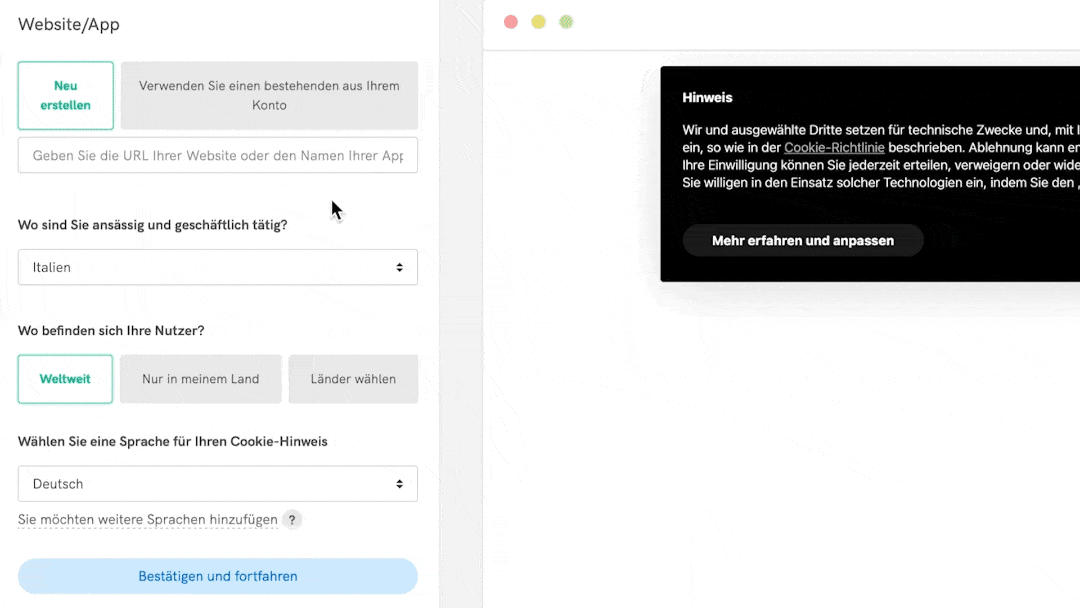Click the question mark help icon
The height and width of the screenshot is (608, 1080).
pyautogui.click(x=291, y=520)
